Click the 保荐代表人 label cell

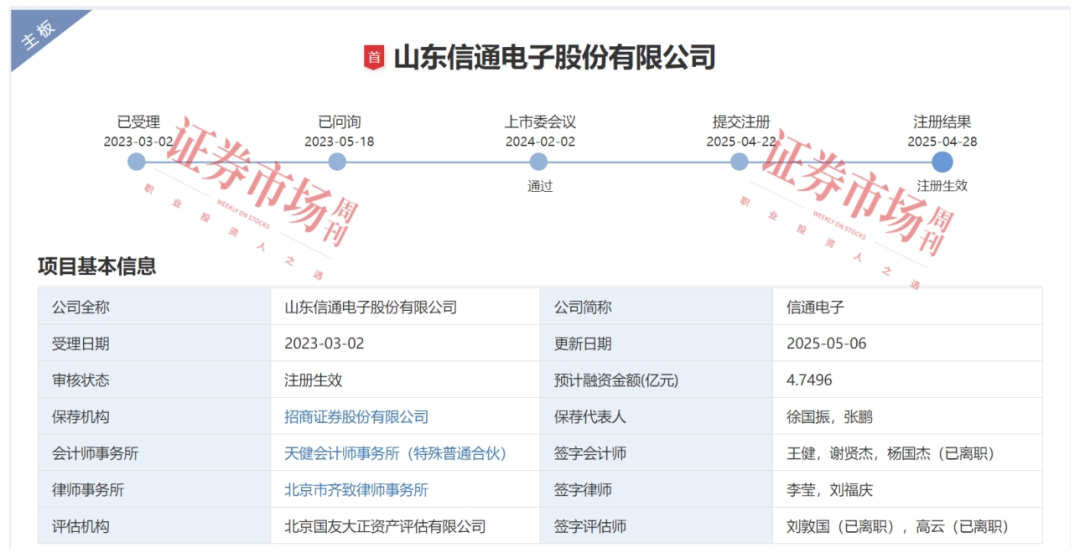tap(656, 417)
